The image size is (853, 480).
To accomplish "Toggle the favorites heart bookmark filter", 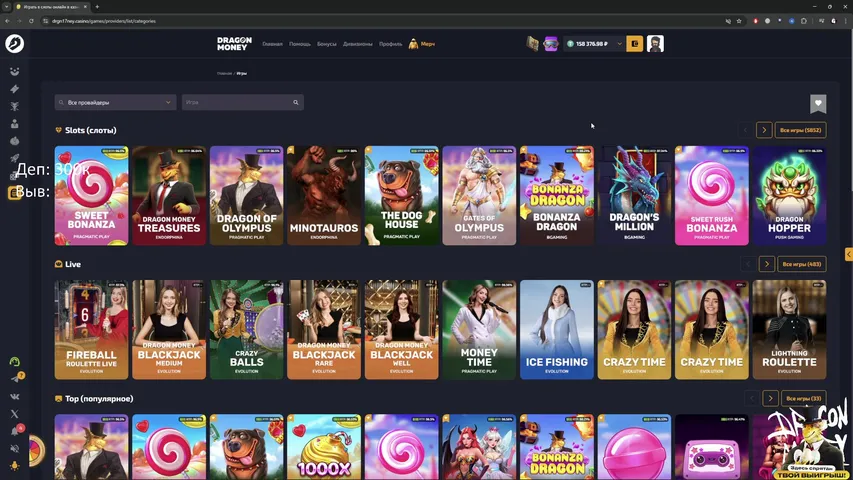I will (818, 103).
